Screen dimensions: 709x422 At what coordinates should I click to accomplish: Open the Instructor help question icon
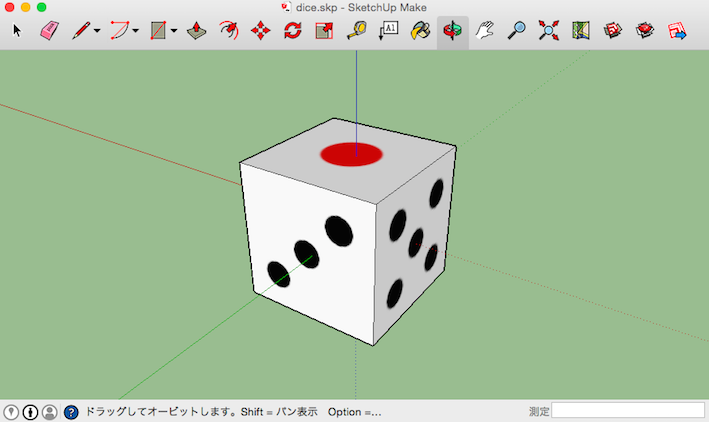pos(71,412)
